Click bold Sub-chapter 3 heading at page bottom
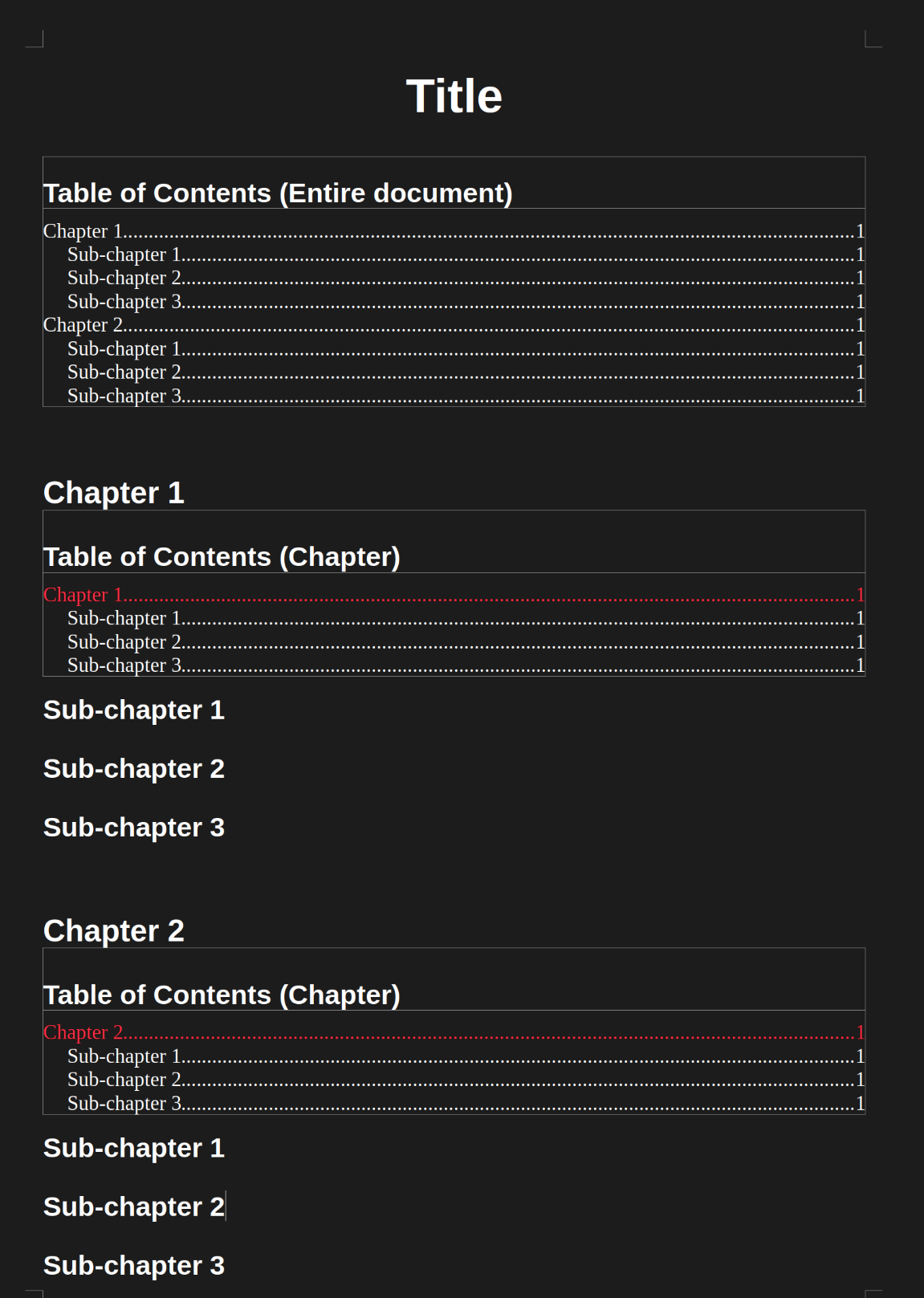The image size is (924, 1298). (134, 1266)
